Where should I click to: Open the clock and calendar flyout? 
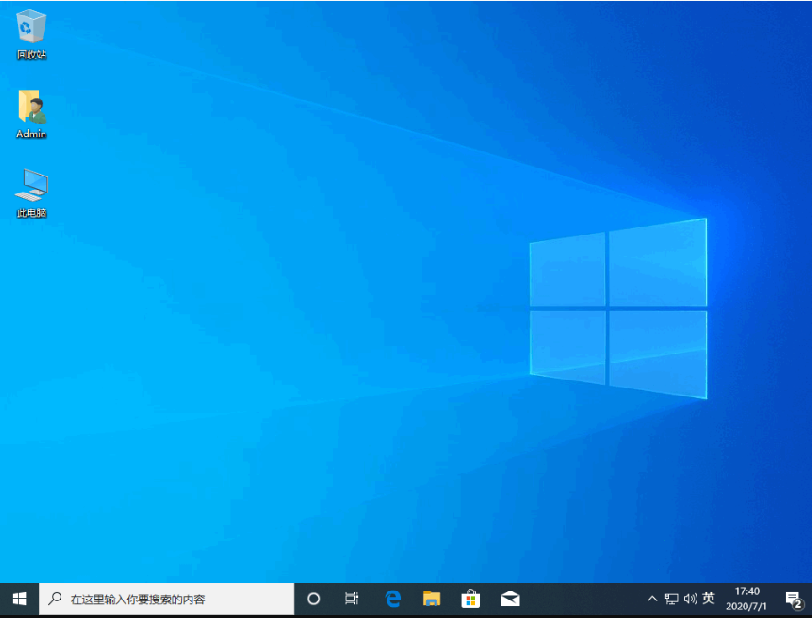[747, 599]
